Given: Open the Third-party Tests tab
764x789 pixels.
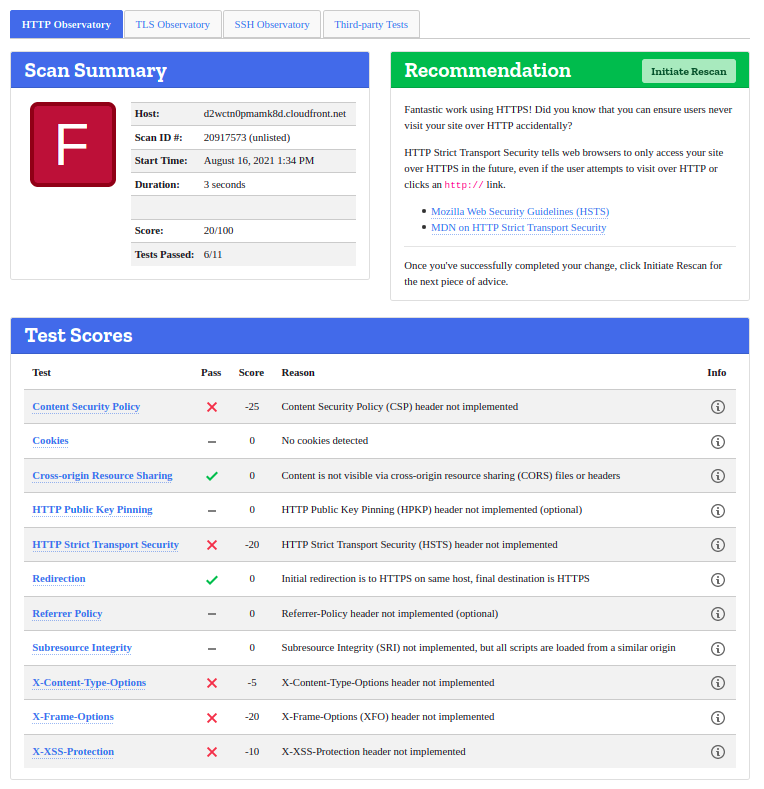Looking at the screenshot, I should [x=371, y=24].
